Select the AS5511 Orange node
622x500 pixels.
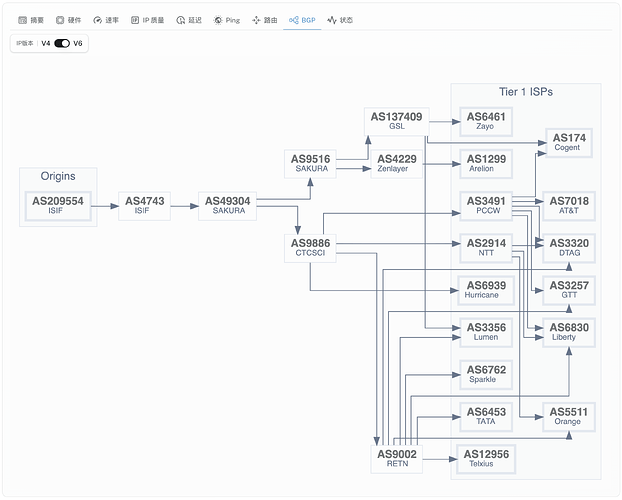click(569, 417)
